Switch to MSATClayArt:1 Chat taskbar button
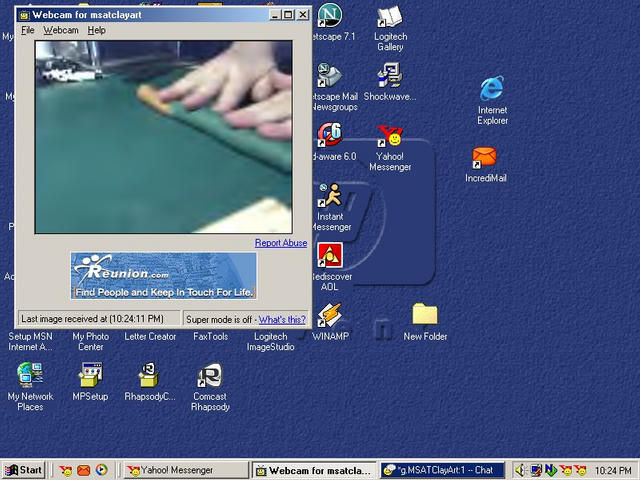 click(x=442, y=470)
